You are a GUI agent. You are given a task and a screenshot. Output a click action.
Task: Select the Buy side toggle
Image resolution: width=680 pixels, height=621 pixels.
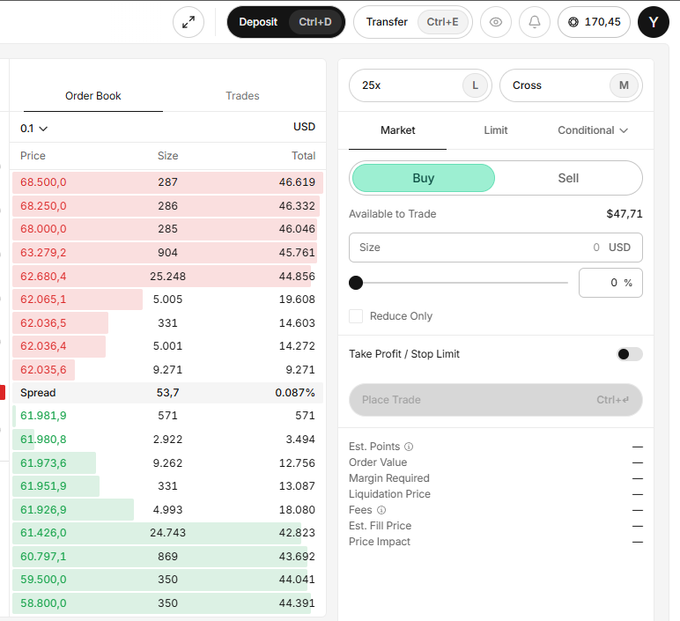tap(423, 178)
